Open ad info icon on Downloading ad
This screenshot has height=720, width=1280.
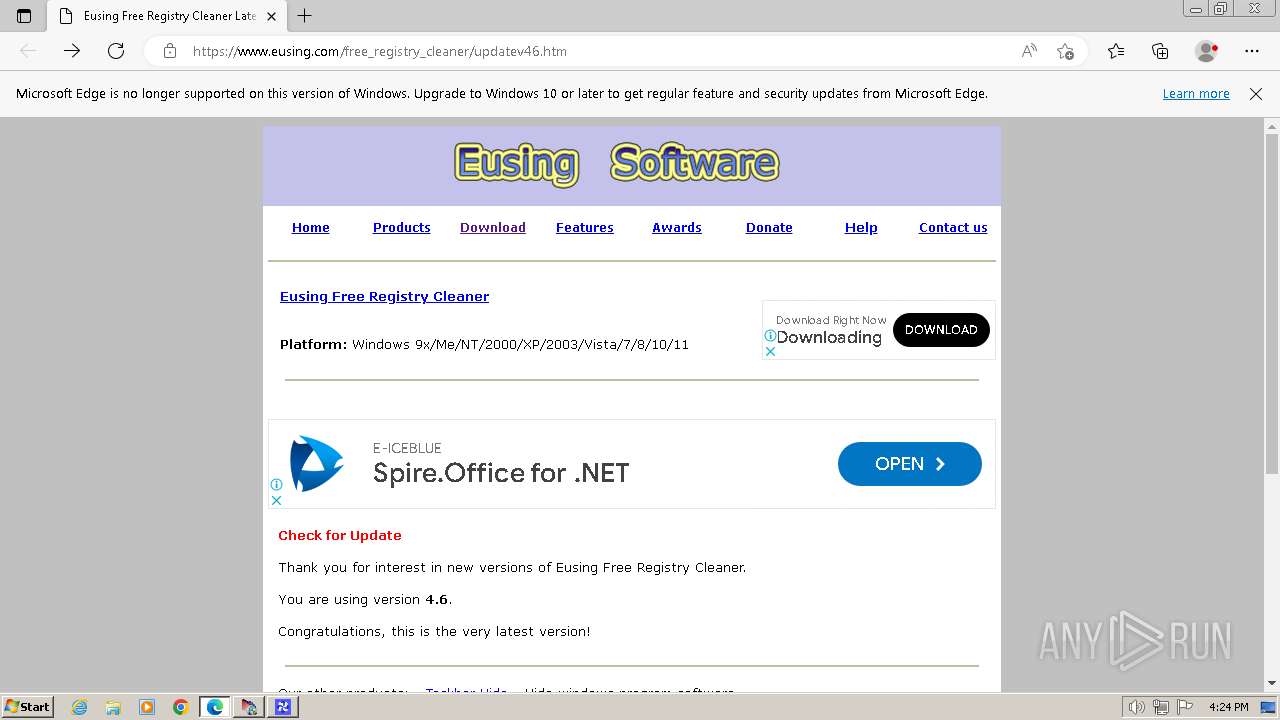[770, 337]
